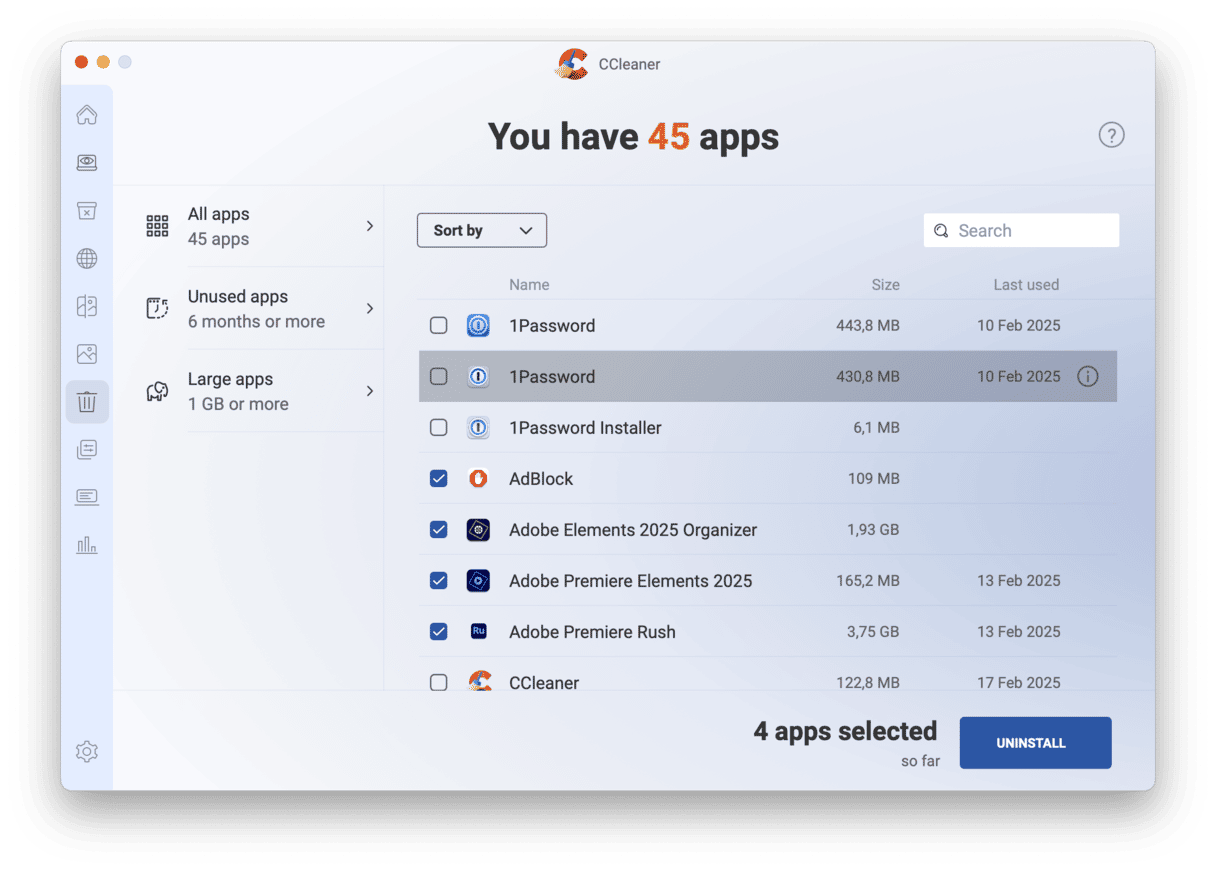Click the AdBlock app icon
Viewport: 1216px width, 871px height.
pos(478,479)
